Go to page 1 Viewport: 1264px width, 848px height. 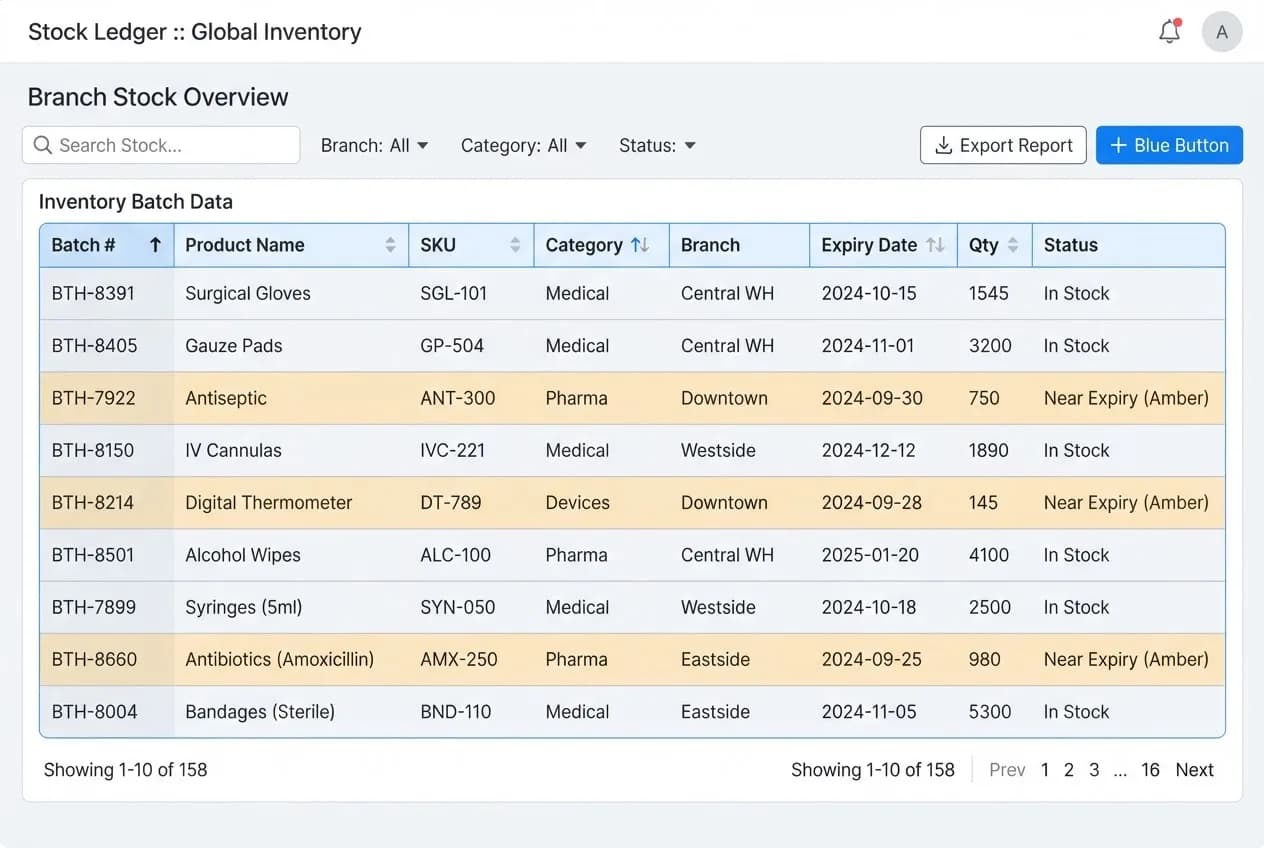point(1045,770)
